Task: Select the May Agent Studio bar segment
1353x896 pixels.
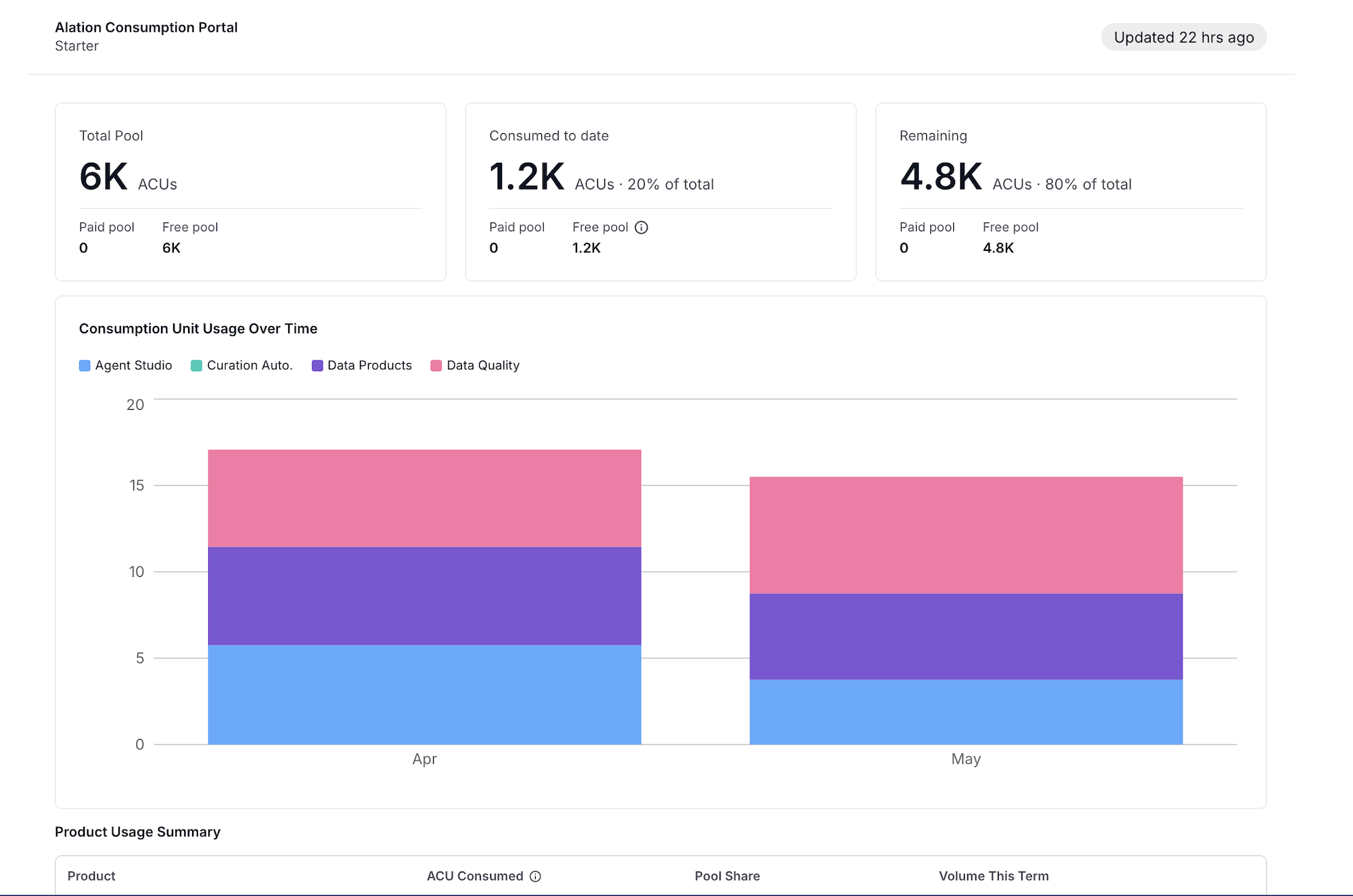Action: tap(966, 712)
